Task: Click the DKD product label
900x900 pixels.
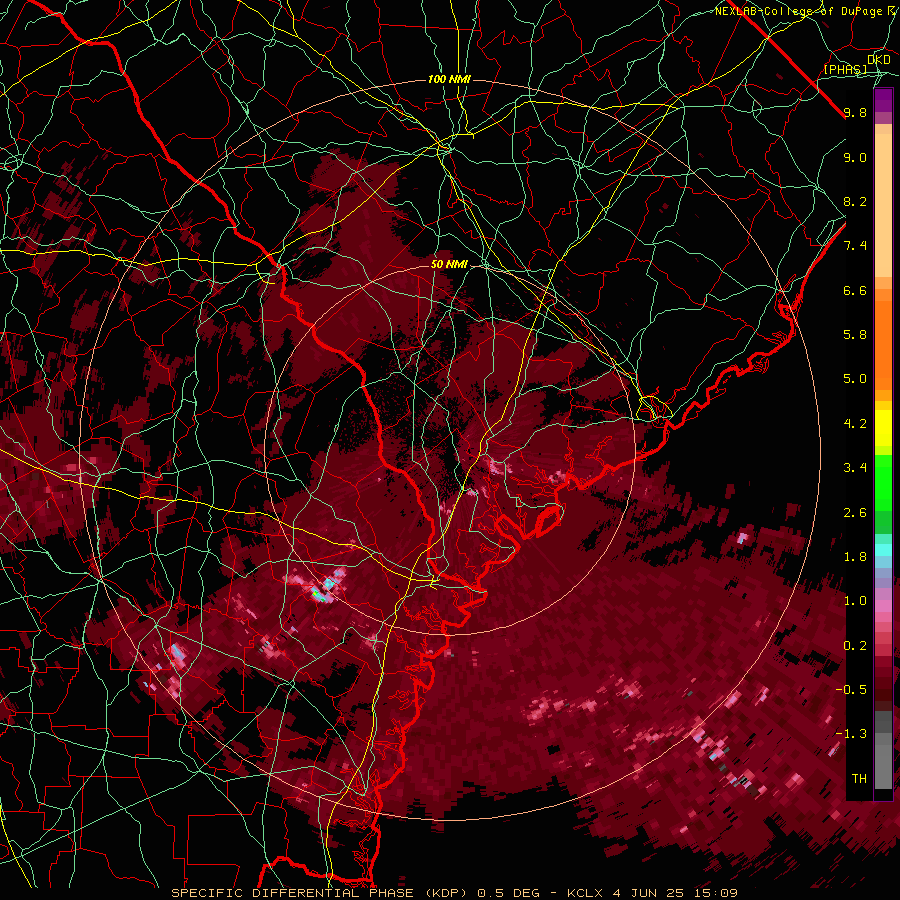Action: coord(879,59)
